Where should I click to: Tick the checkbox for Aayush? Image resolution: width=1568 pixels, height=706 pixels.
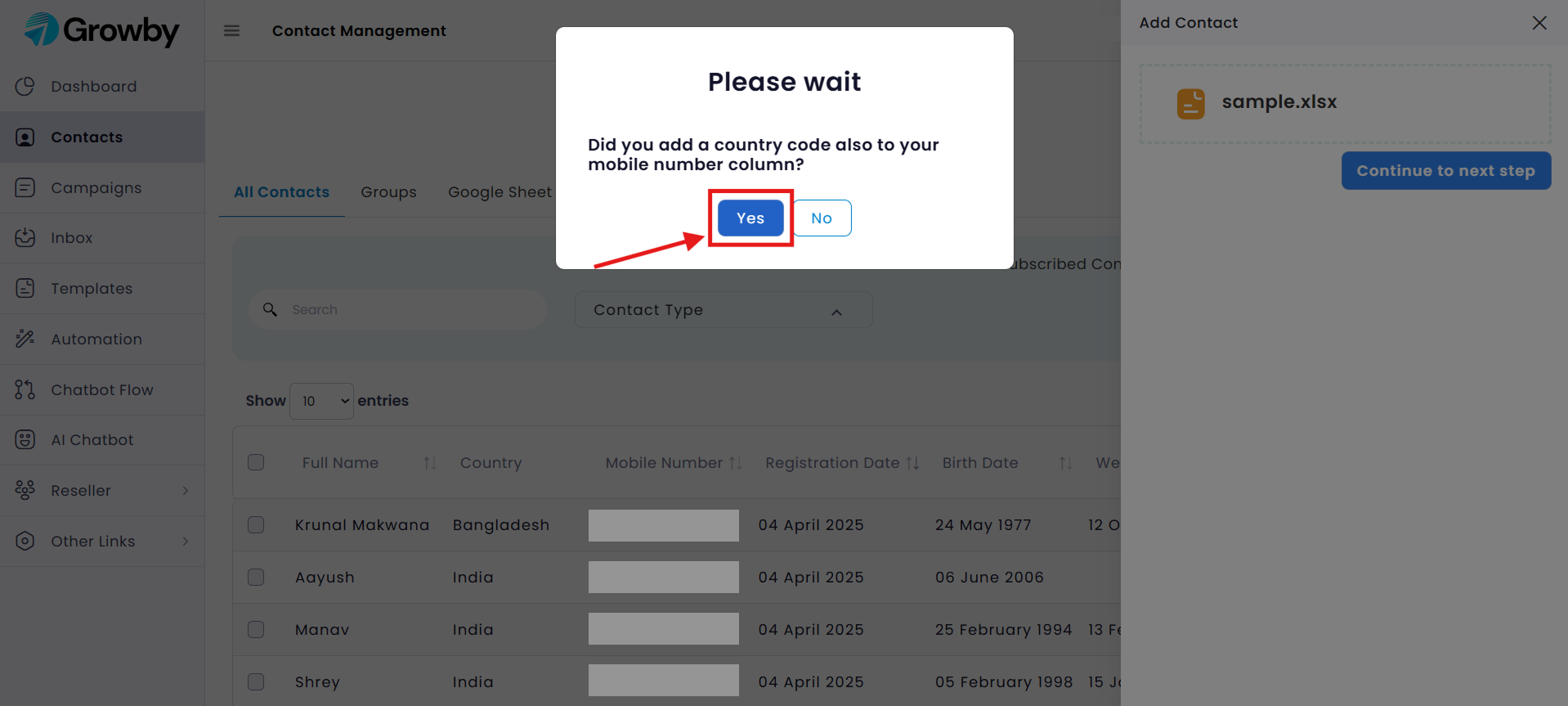tap(256, 577)
